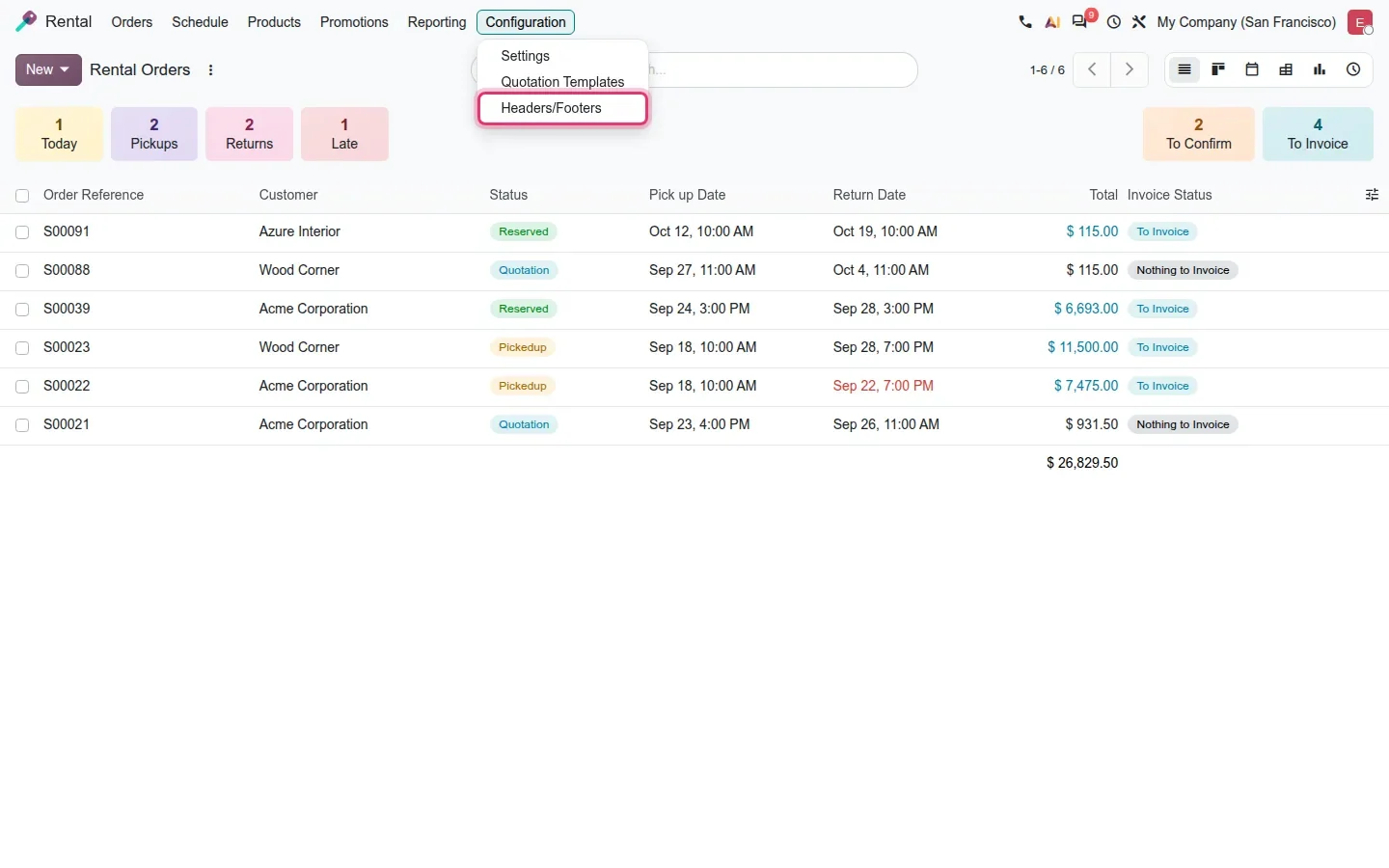1389x868 pixels.
Task: Sort by Order Reference column header
Action: point(94,195)
